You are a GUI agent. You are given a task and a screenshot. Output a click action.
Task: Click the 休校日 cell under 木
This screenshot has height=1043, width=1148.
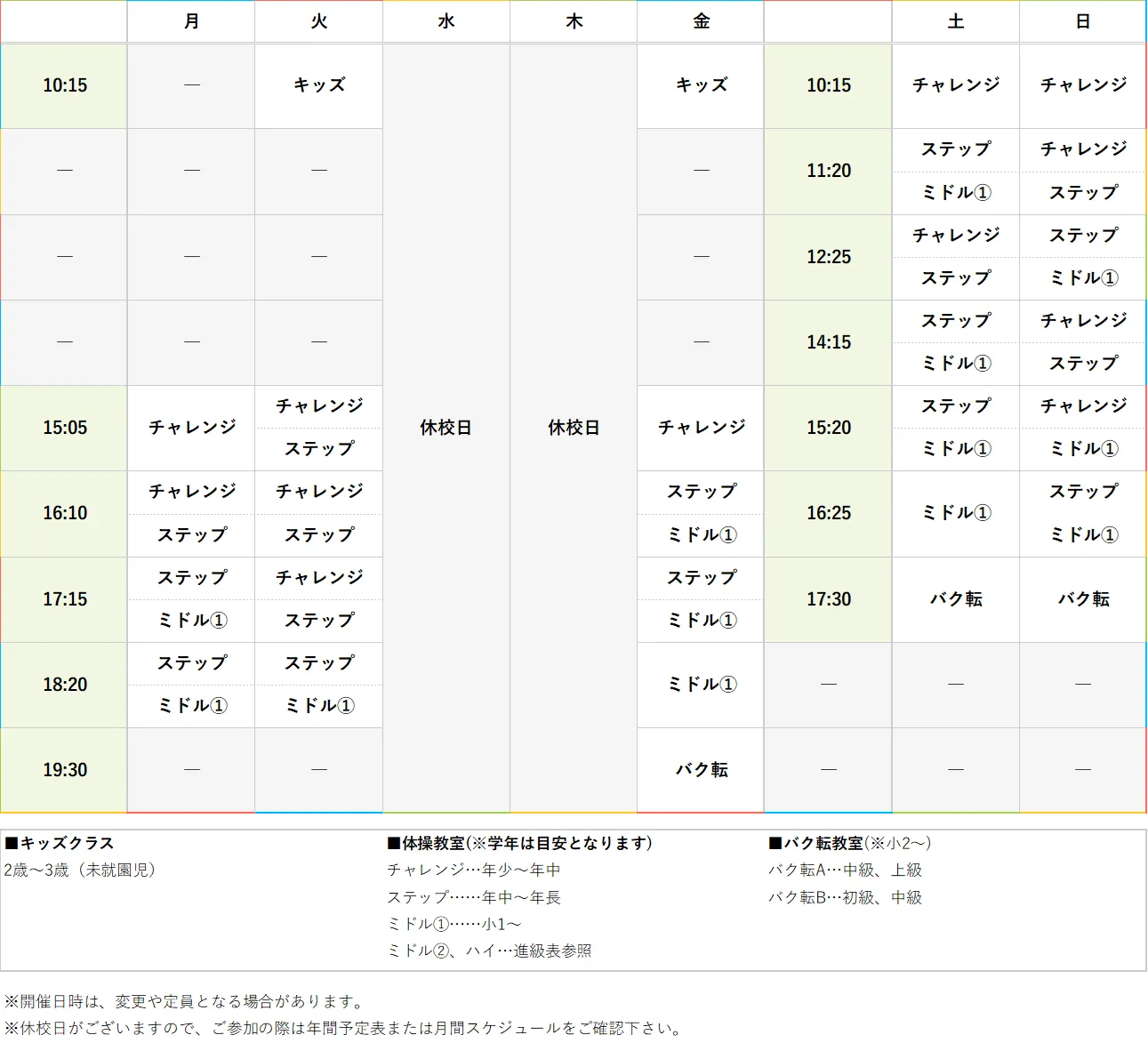(x=573, y=428)
